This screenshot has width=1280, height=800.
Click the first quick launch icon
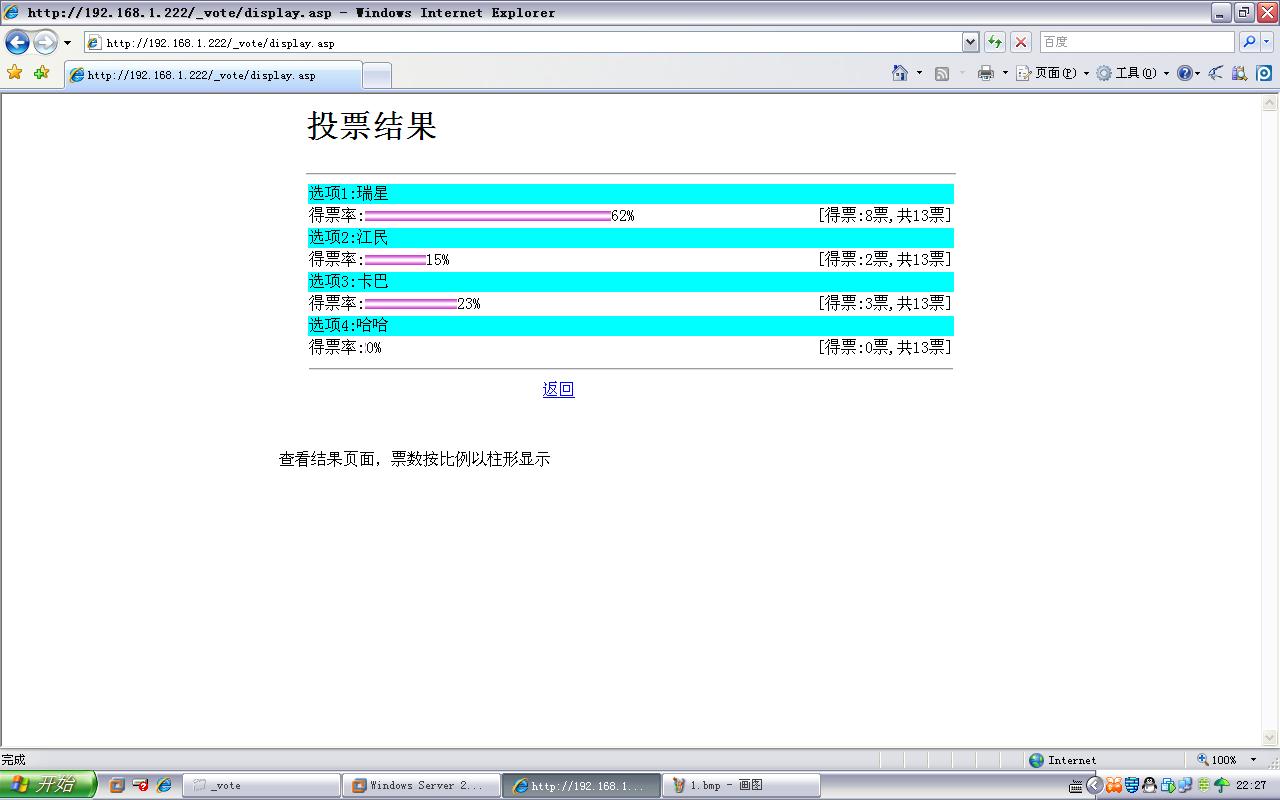click(117, 785)
